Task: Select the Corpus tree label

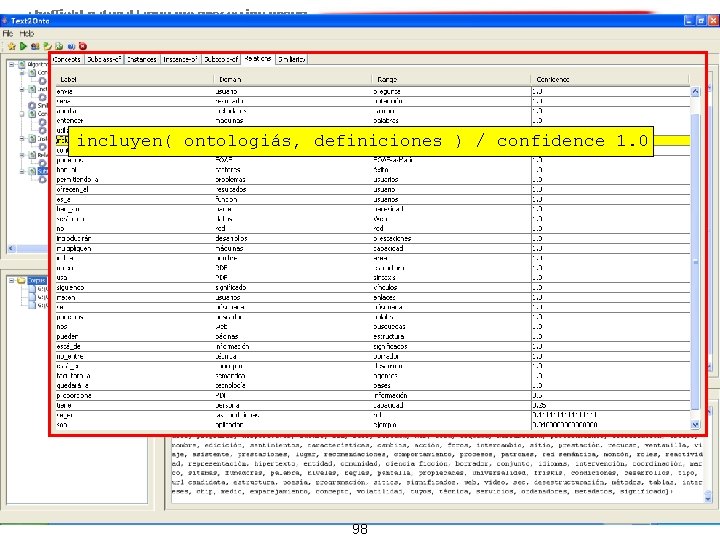Action: (37, 280)
